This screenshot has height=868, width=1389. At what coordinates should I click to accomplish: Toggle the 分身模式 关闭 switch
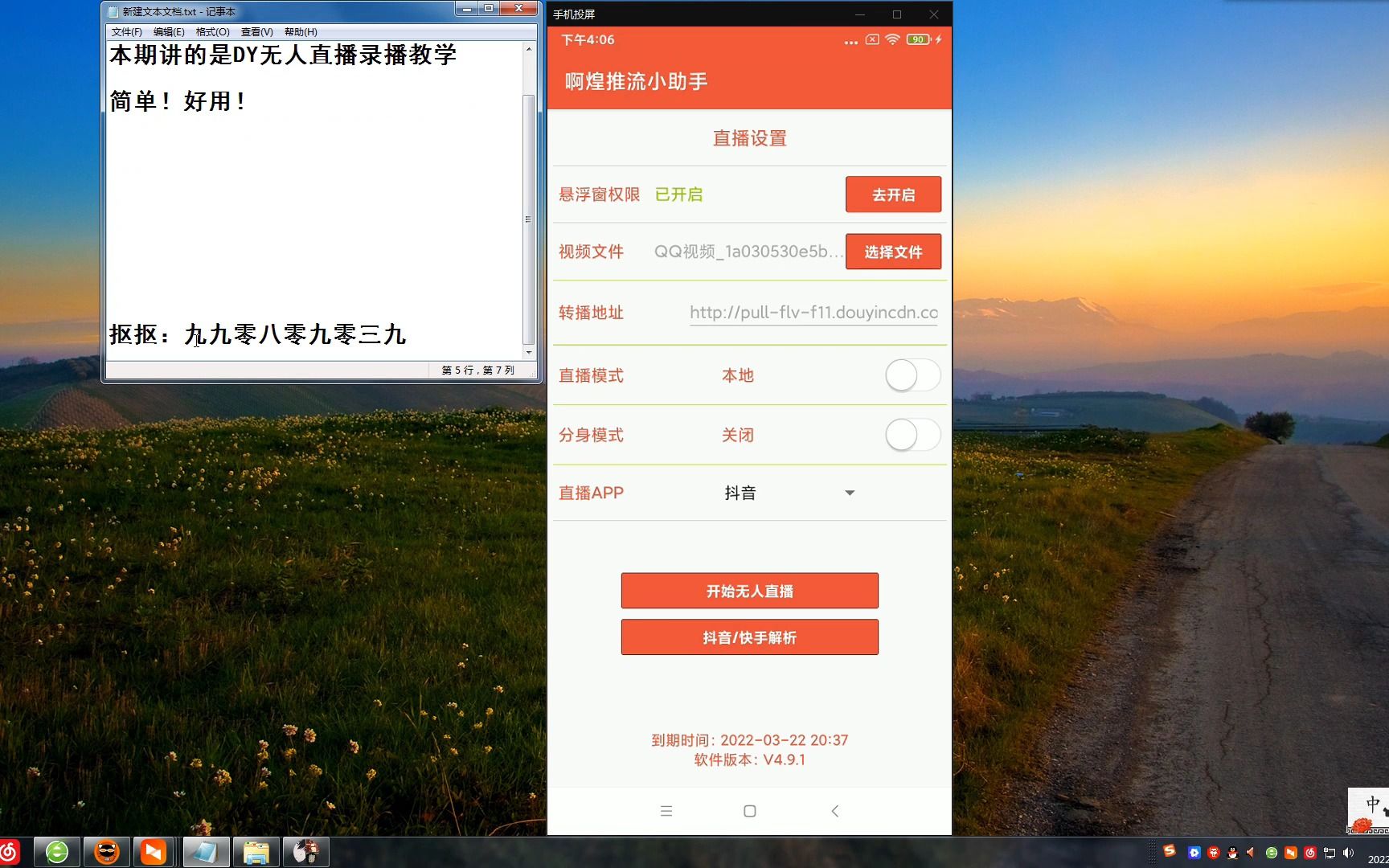[x=912, y=435]
